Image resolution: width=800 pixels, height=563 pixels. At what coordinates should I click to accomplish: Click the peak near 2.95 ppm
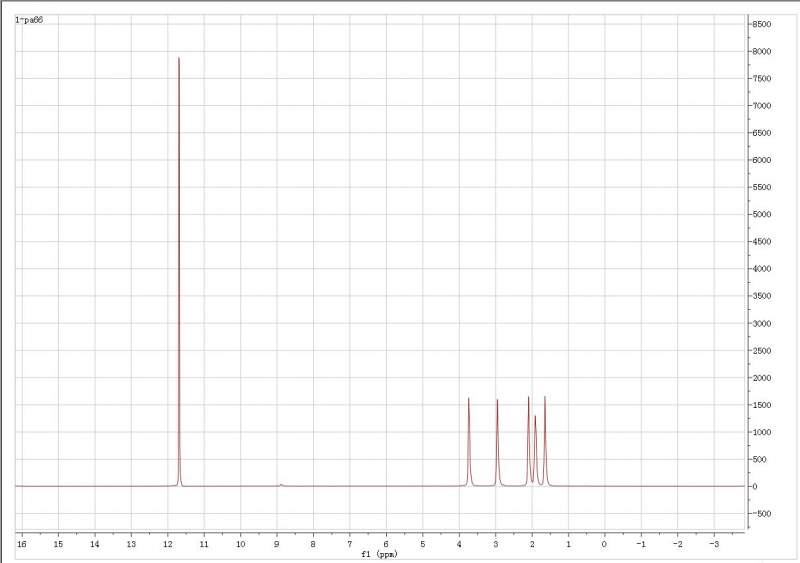497,442
